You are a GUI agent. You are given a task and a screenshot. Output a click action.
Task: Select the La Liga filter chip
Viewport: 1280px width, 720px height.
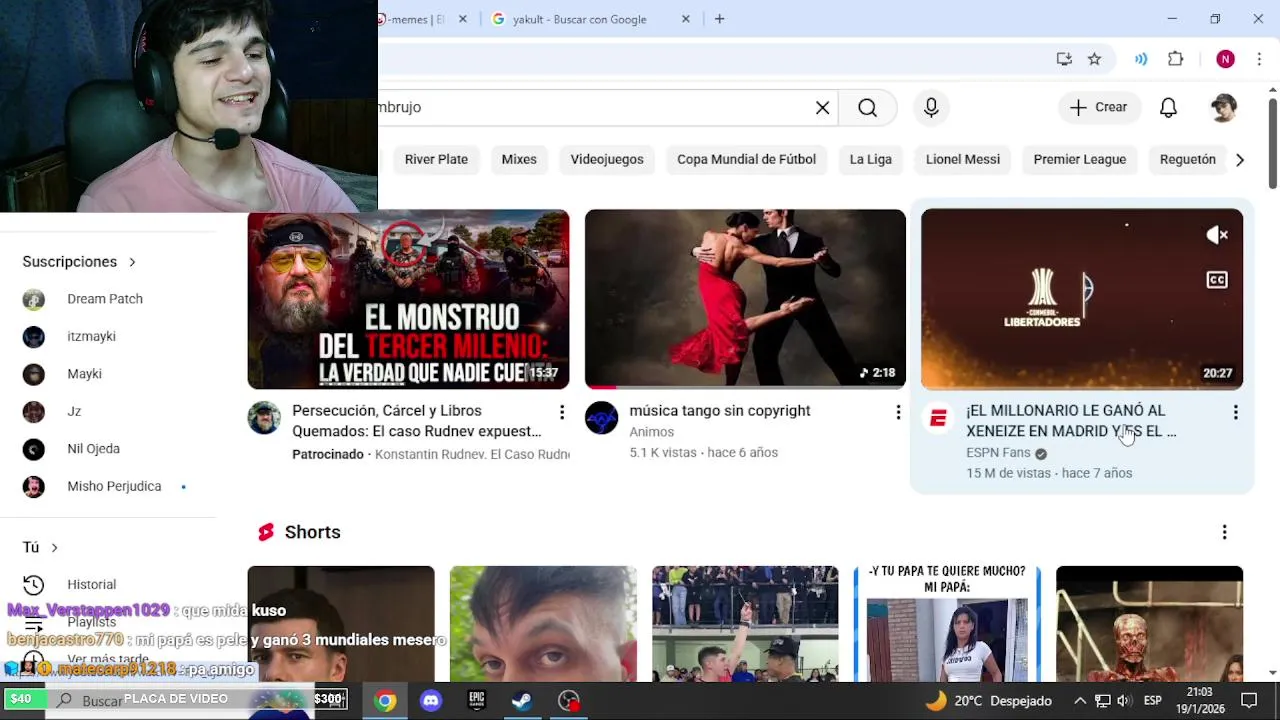tap(870, 159)
